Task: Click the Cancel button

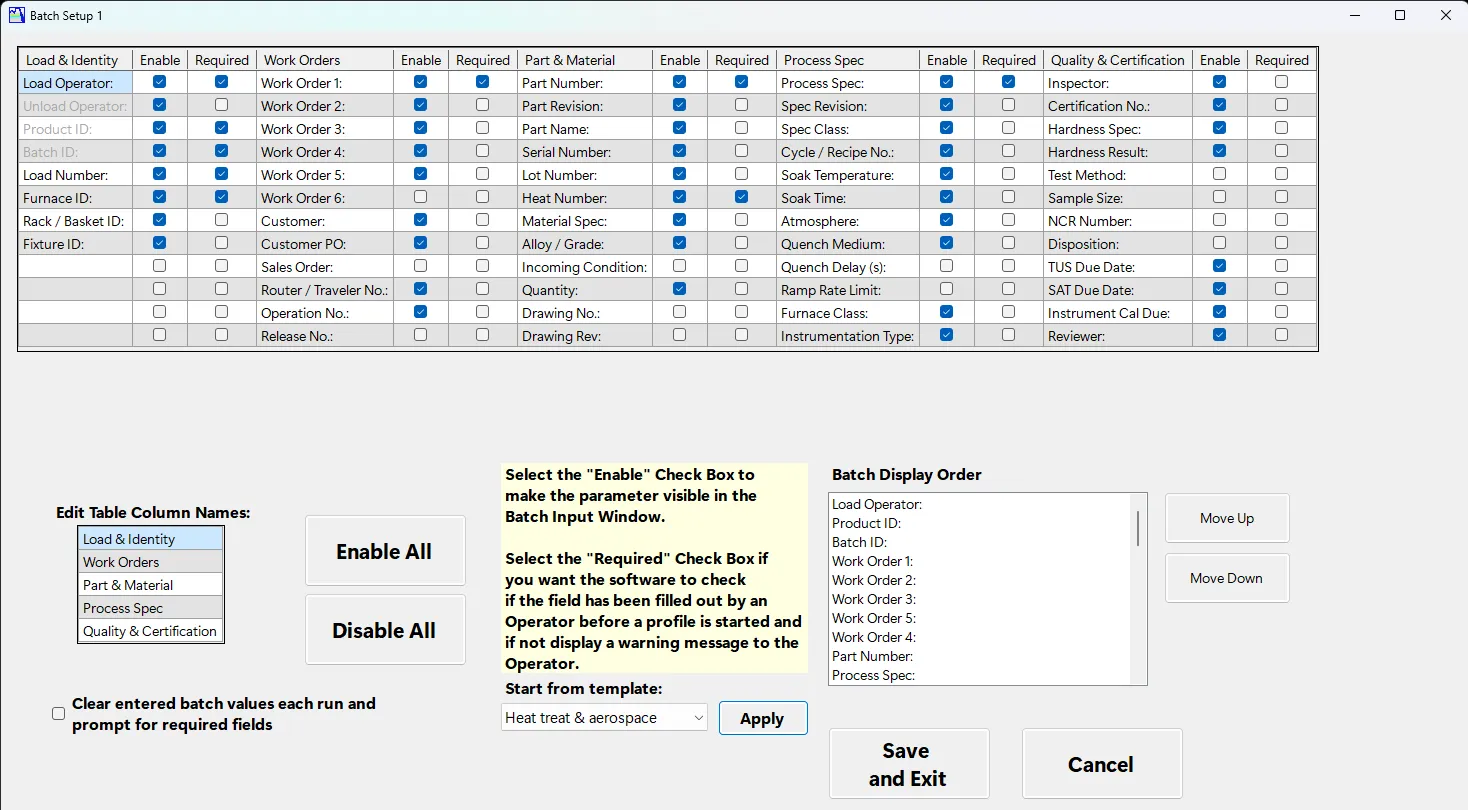Action: point(1101,764)
